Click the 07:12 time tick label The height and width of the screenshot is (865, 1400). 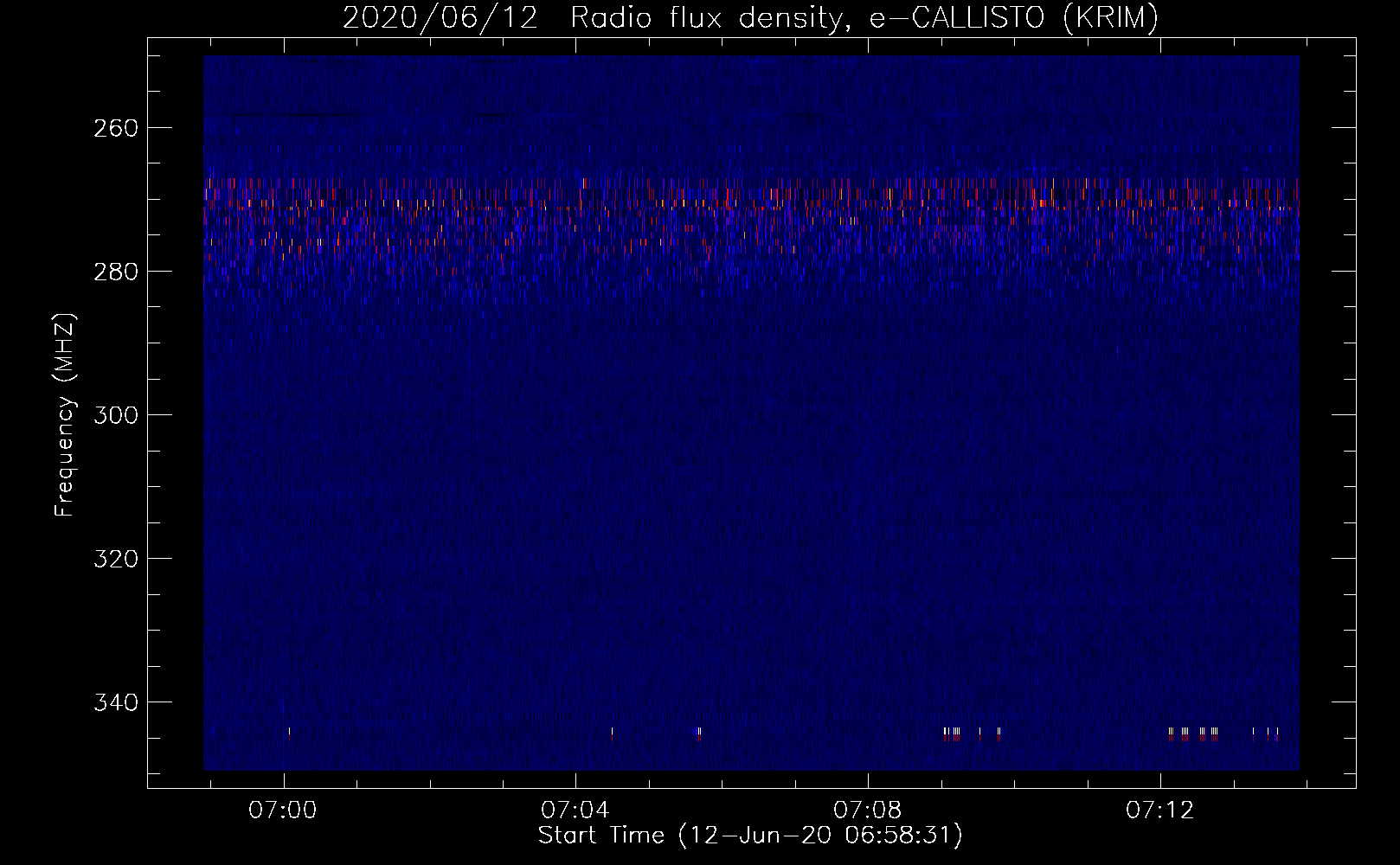coord(1160,811)
